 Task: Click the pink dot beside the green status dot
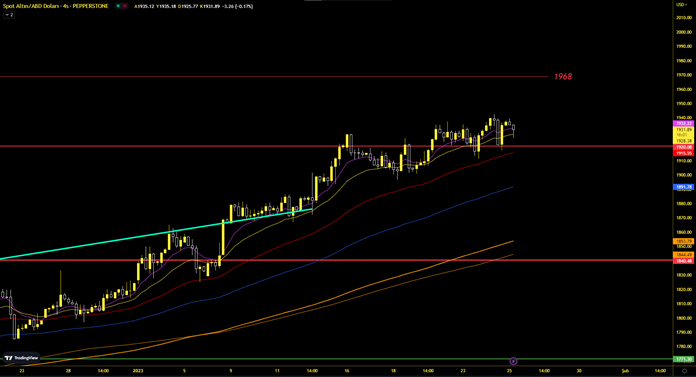pyautogui.click(x=124, y=6)
